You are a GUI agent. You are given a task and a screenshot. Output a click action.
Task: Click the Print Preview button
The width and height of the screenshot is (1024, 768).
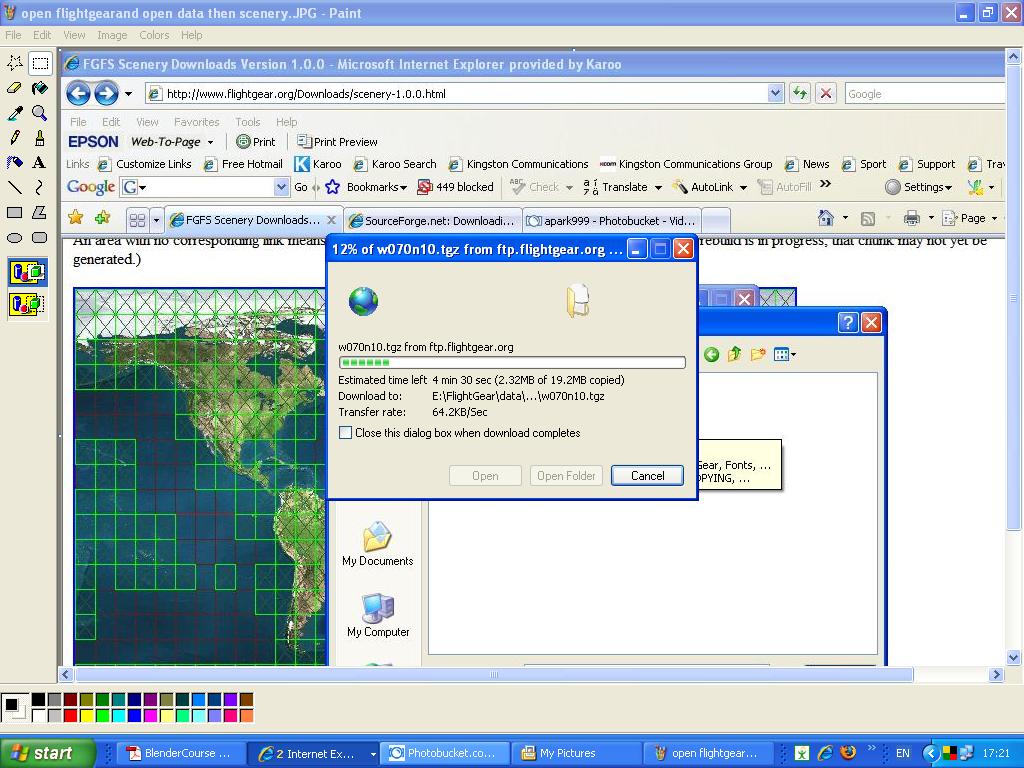[338, 142]
